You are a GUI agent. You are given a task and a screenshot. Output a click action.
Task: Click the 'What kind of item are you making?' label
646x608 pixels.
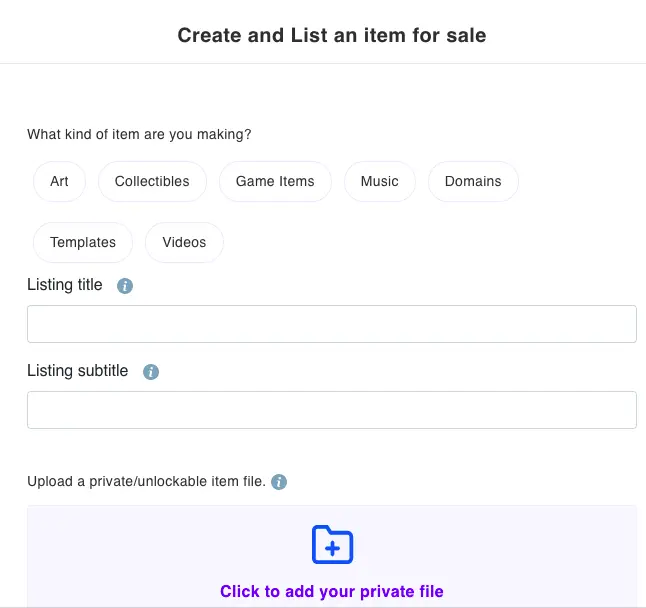pyautogui.click(x=139, y=134)
